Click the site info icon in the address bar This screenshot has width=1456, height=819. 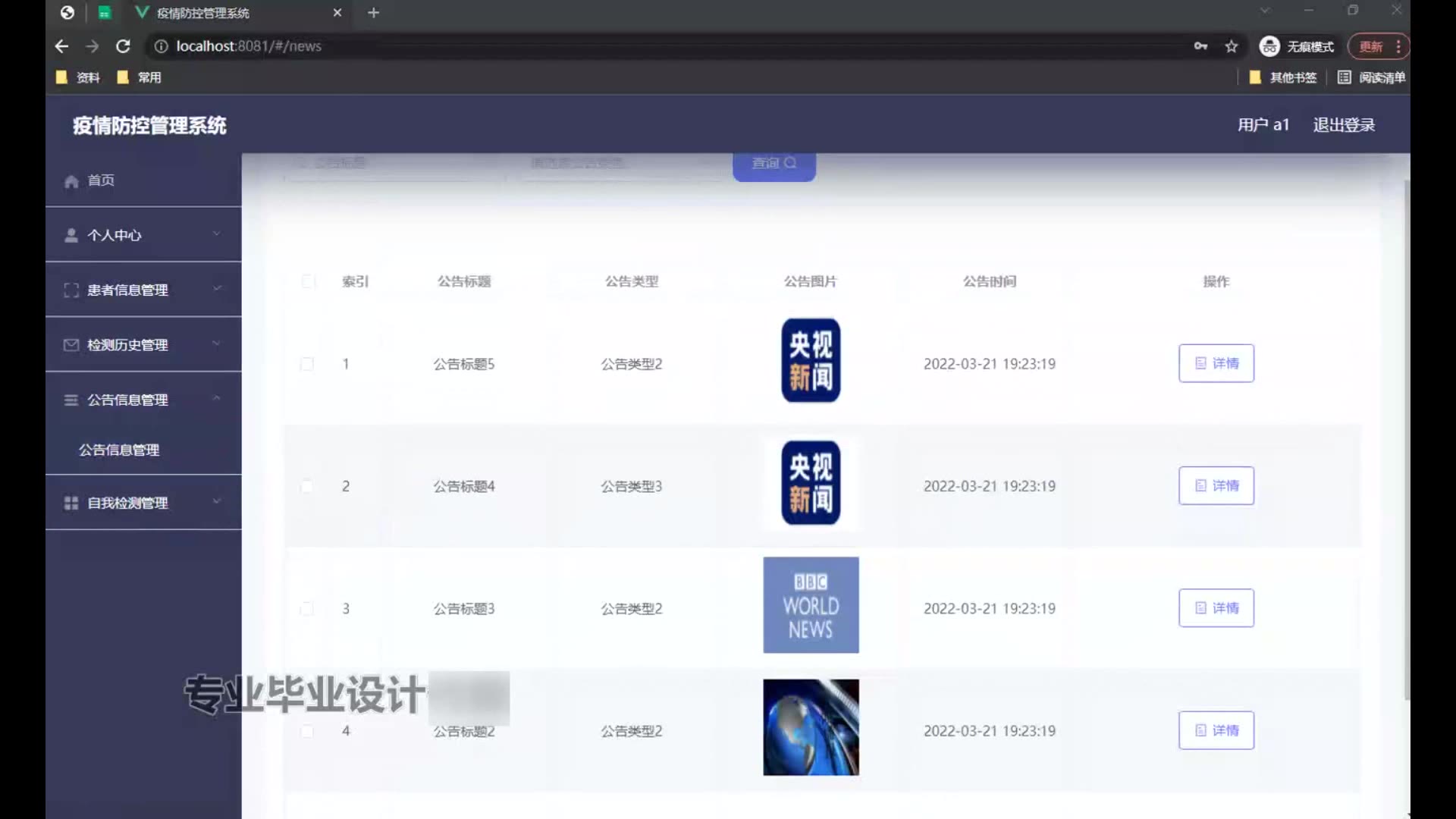point(161,46)
